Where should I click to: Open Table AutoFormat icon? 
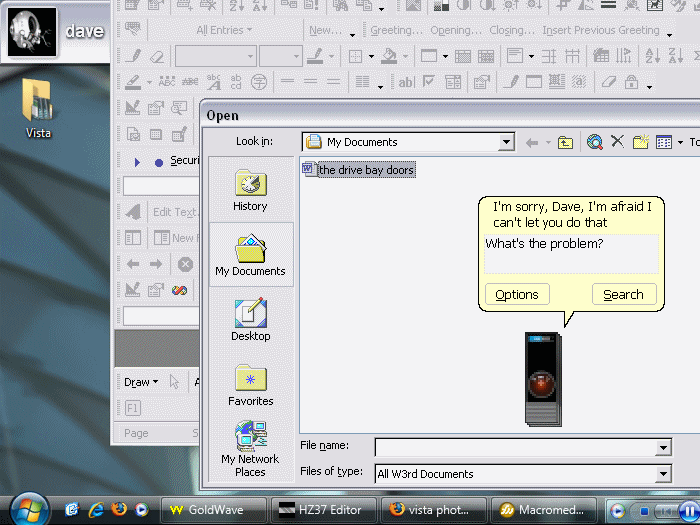point(601,56)
